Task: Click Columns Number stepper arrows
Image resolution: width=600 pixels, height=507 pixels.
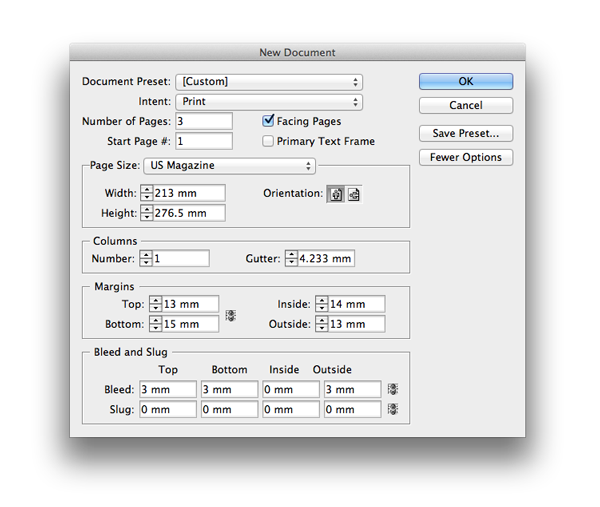Action: (x=146, y=258)
